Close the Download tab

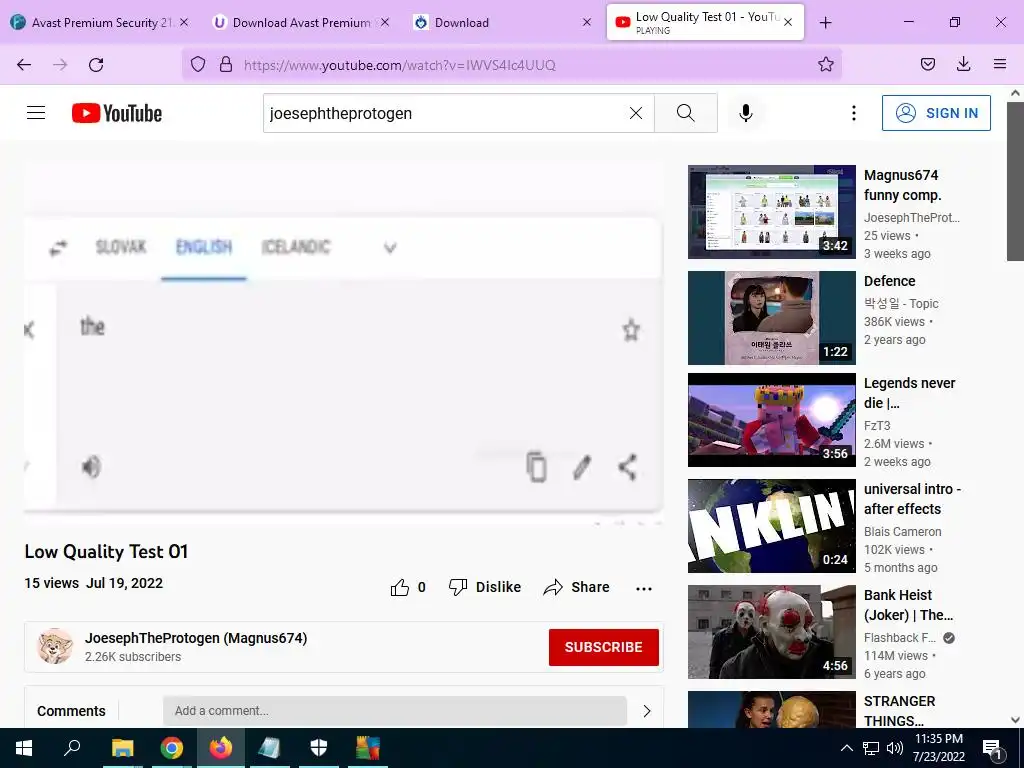point(586,22)
